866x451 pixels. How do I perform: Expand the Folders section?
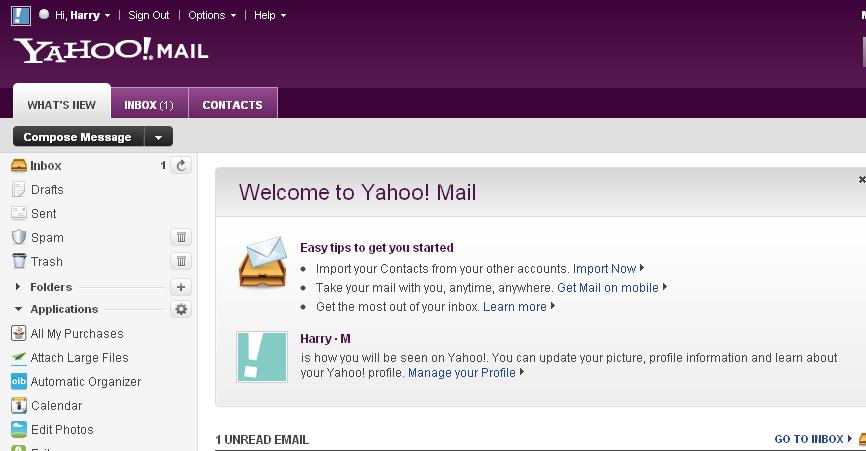pyautogui.click(x=19, y=287)
